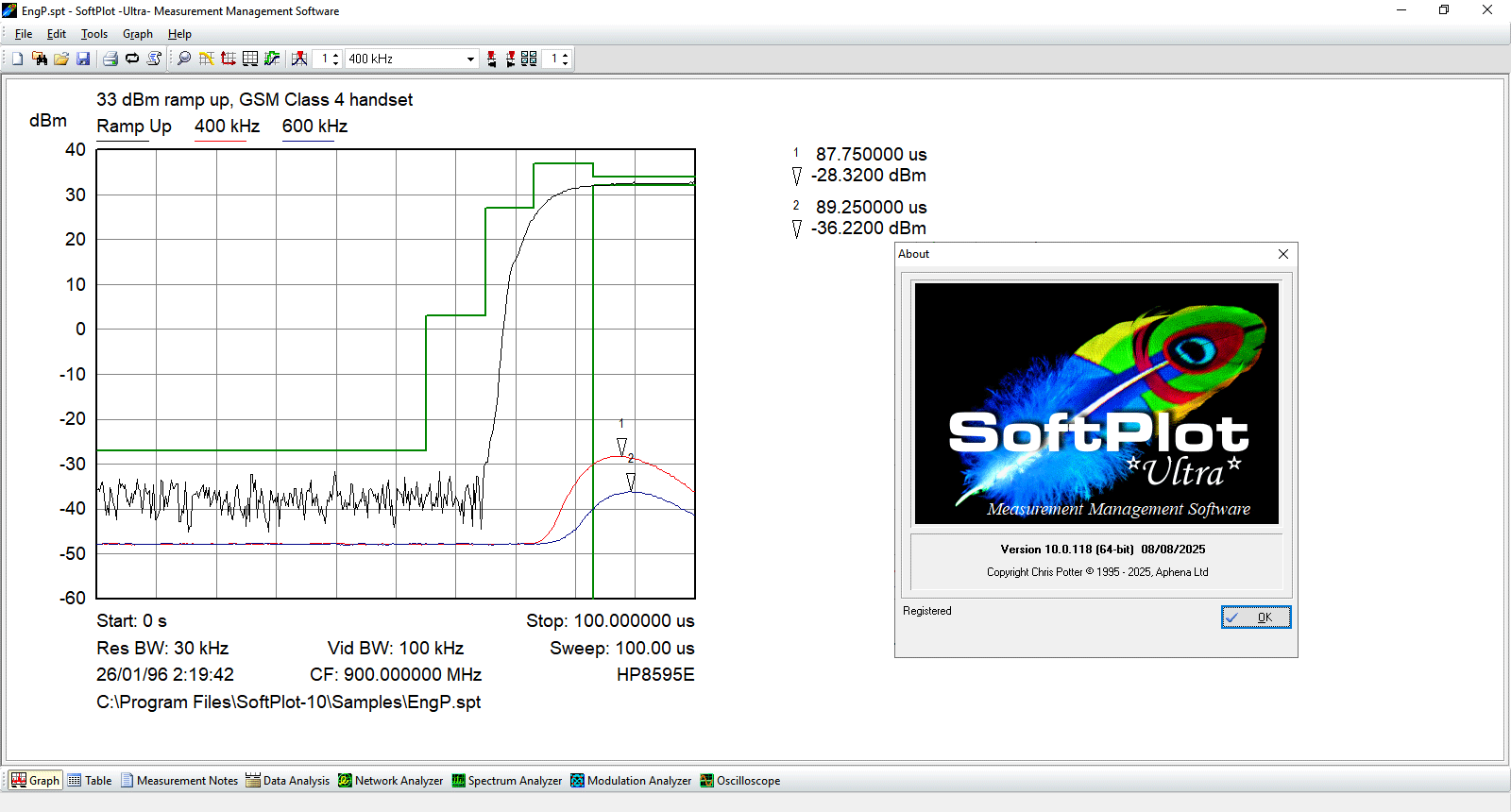Viewport: 1511px width, 812px height.
Task: Click the 400 kHz trace label
Action: (227, 127)
